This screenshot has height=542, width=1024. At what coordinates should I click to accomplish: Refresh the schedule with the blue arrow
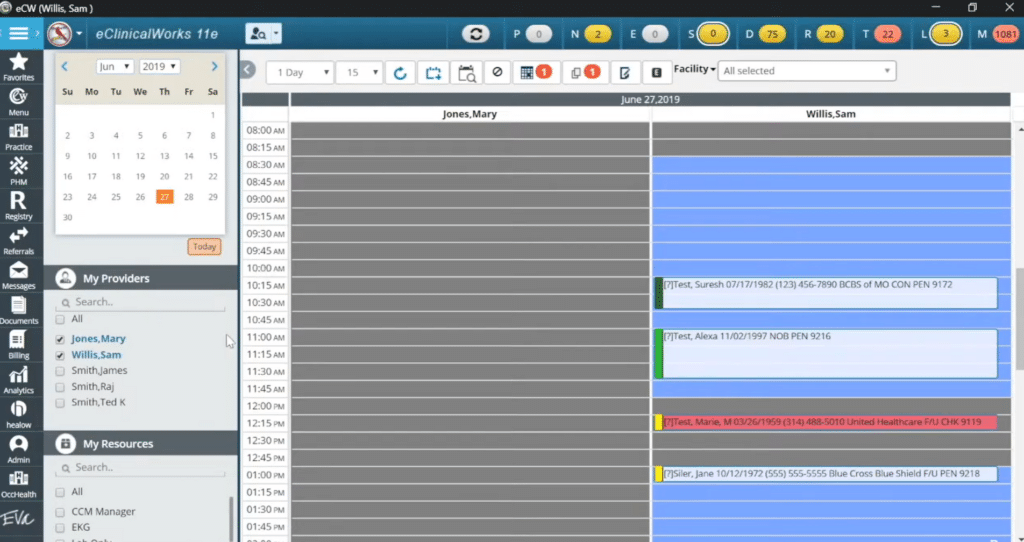(400, 72)
